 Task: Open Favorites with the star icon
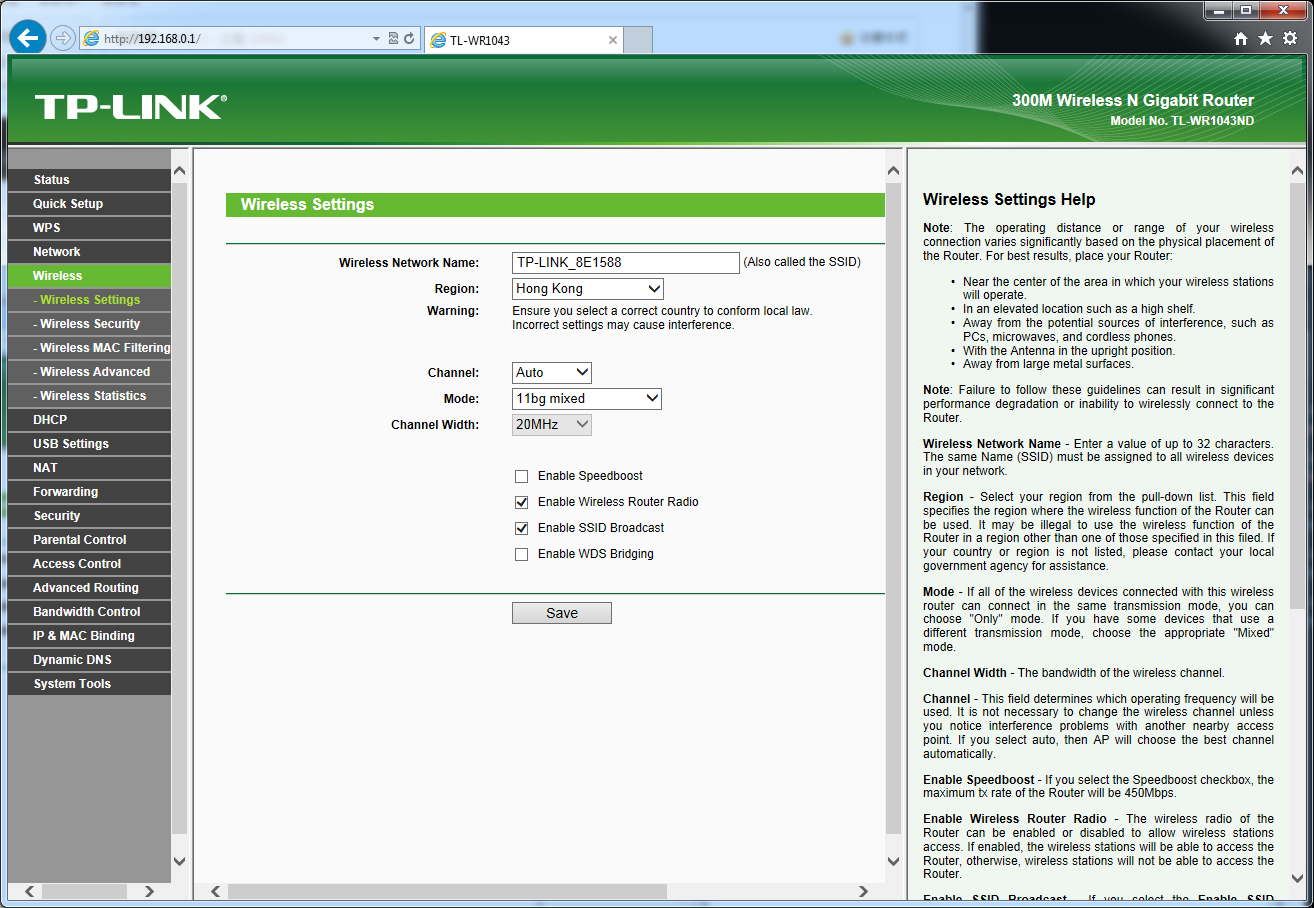coord(1265,38)
